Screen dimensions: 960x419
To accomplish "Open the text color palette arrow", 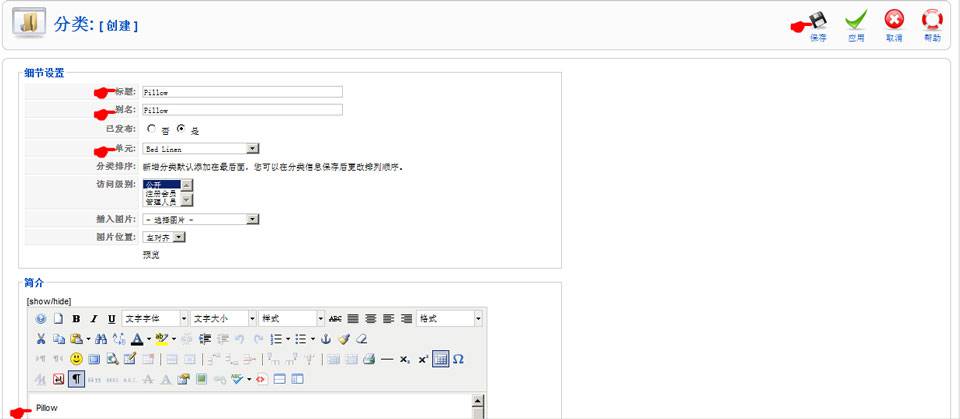I will tap(149, 339).
